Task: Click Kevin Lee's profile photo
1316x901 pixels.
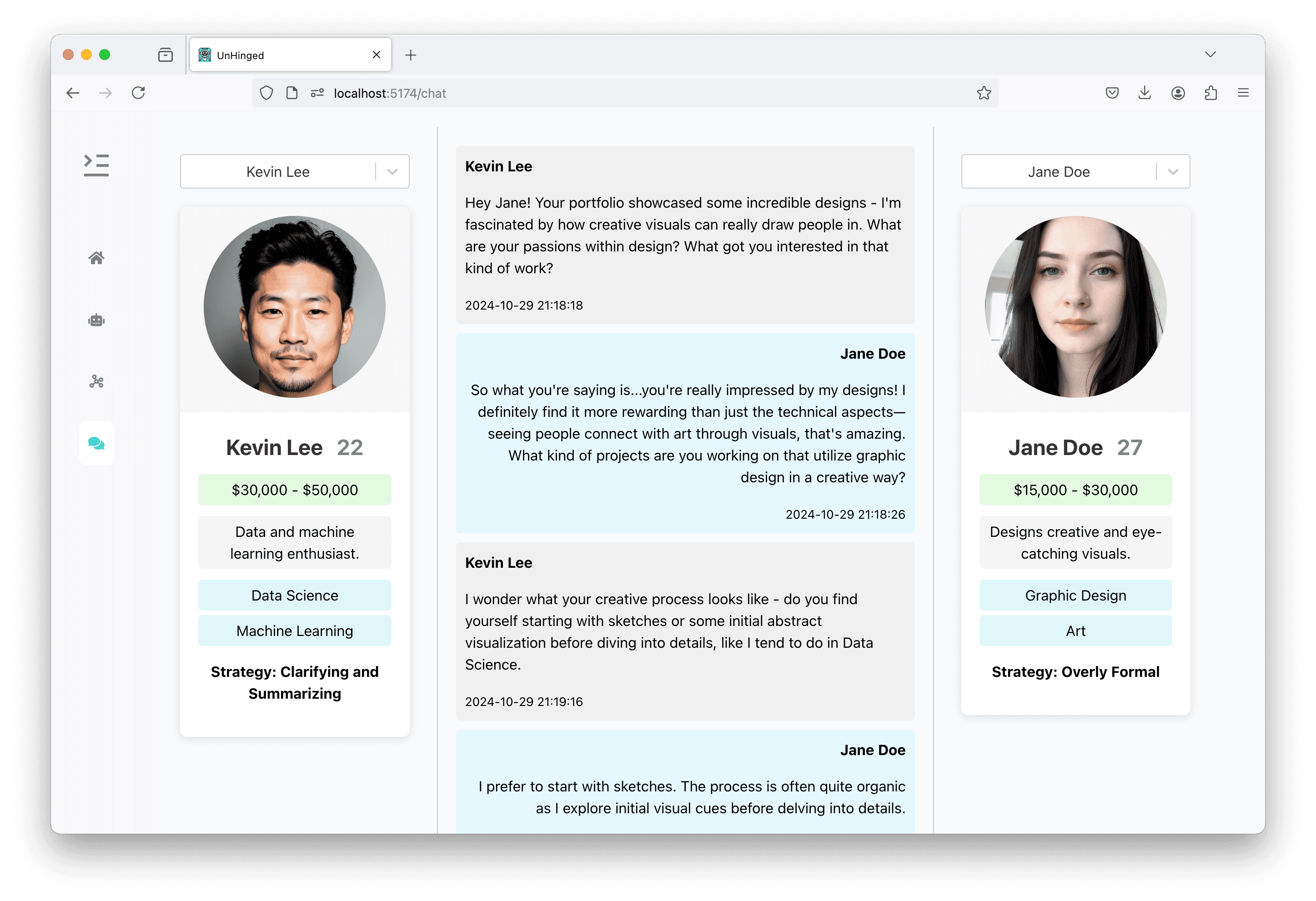Action: [295, 307]
